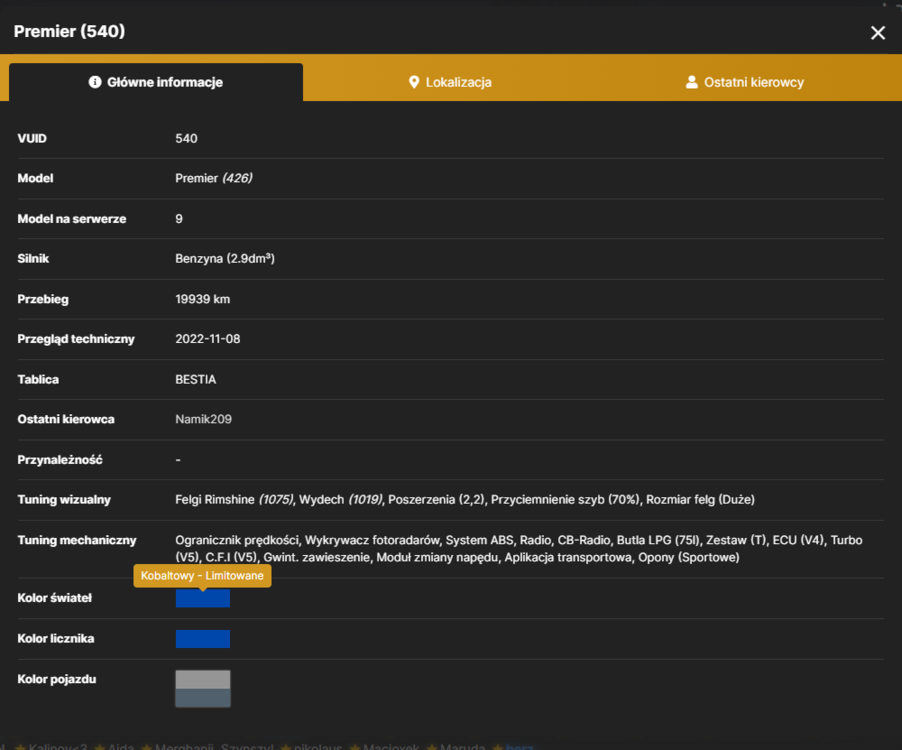Click the last driver name Namik209
Image resolution: width=902 pixels, height=750 pixels.
pyautogui.click(x=204, y=419)
